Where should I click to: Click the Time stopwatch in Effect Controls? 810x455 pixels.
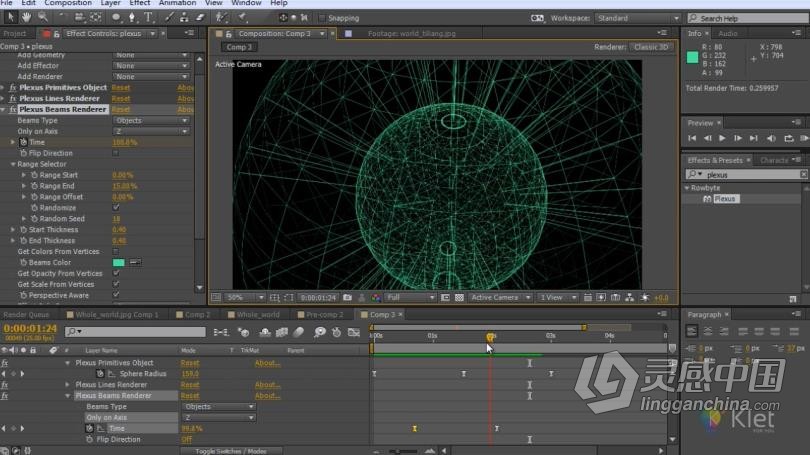click(23, 142)
